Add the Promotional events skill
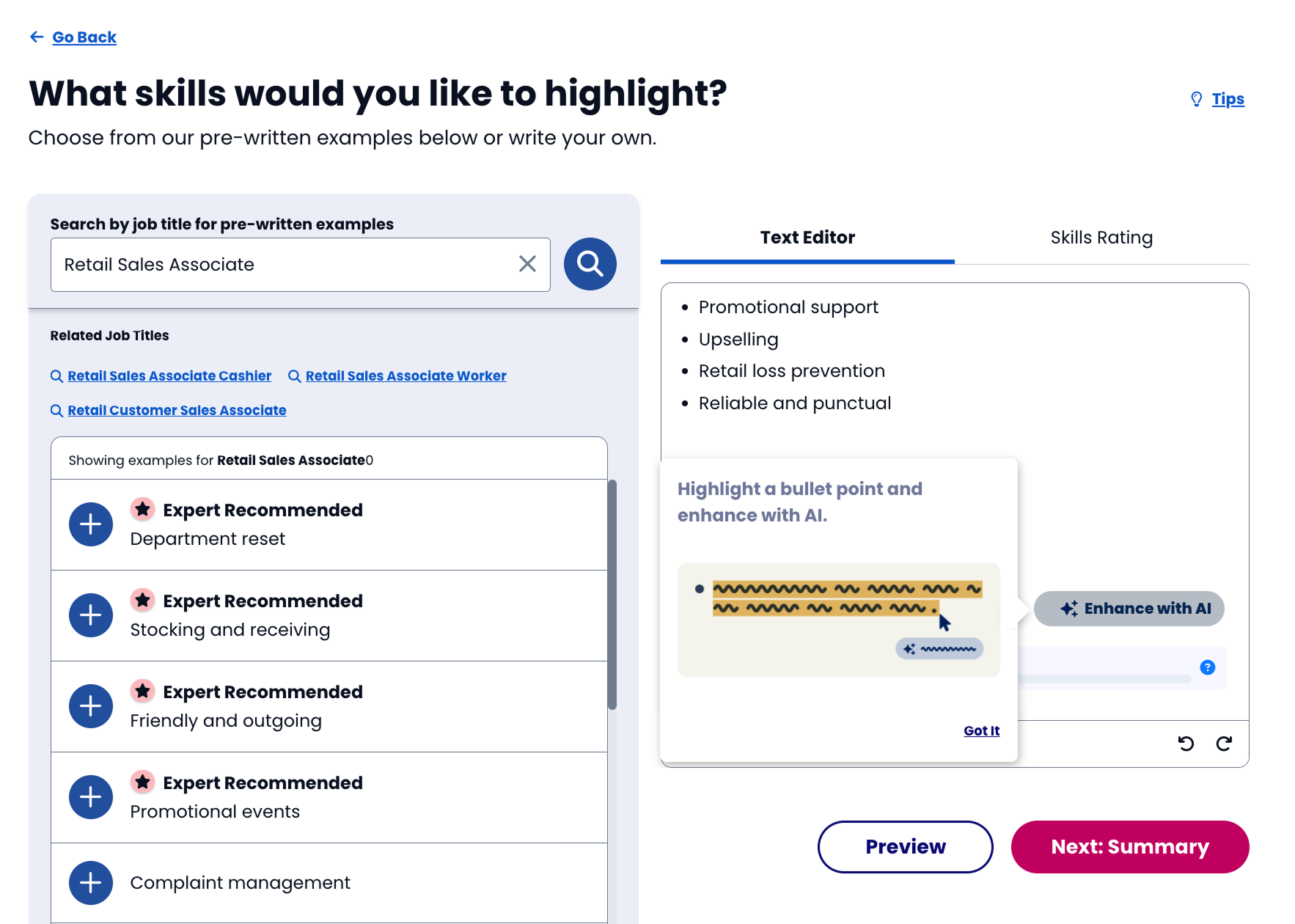 click(91, 797)
